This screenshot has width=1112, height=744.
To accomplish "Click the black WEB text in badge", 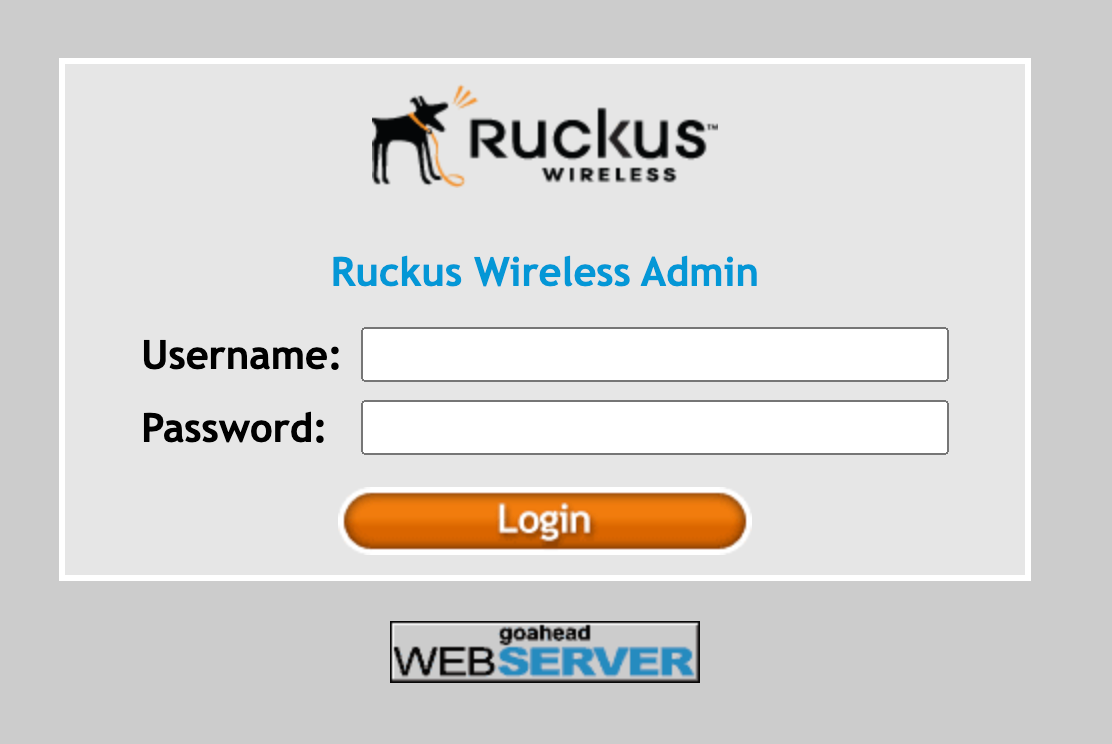I will pyautogui.click(x=444, y=661).
